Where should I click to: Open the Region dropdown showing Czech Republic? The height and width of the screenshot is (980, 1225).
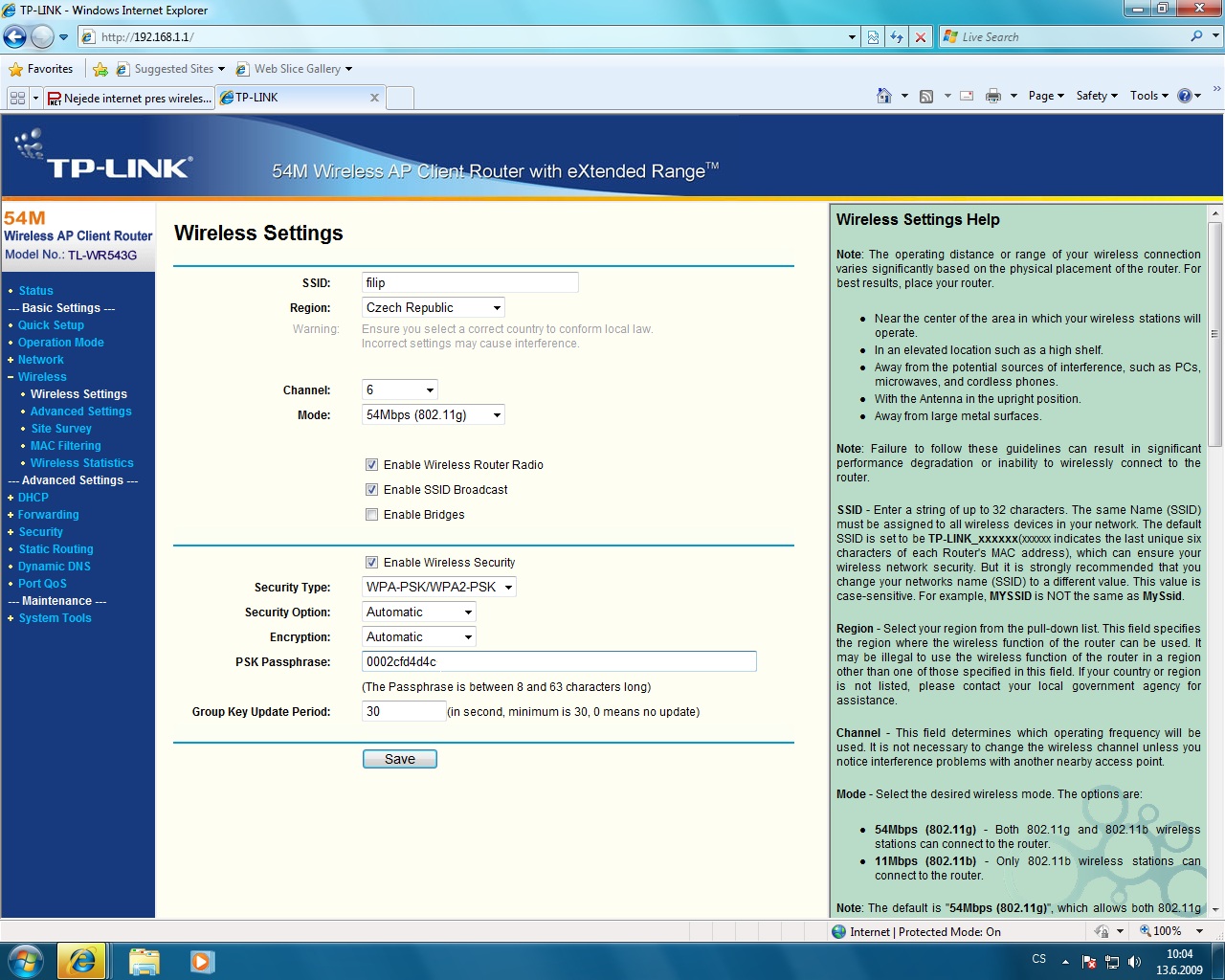click(x=434, y=308)
